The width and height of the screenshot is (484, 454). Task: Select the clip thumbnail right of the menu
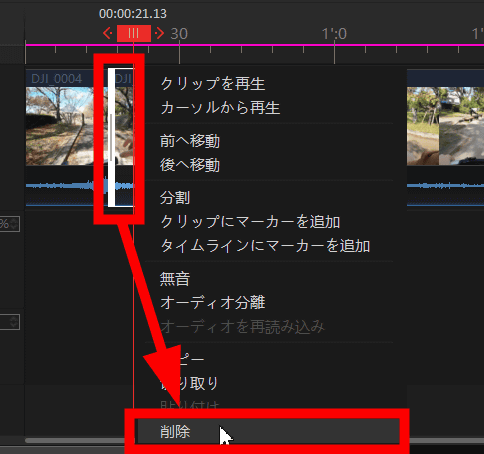pyautogui.click(x=445, y=126)
